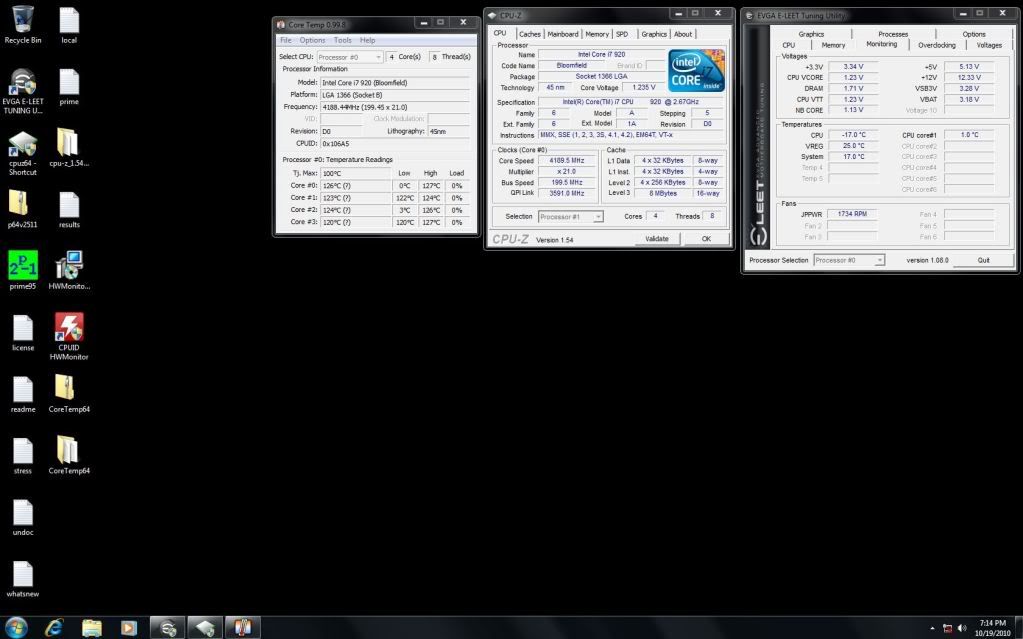The width and height of the screenshot is (1023, 639).
Task: Launch Internet Explorer from the taskbar
Action: (54, 628)
